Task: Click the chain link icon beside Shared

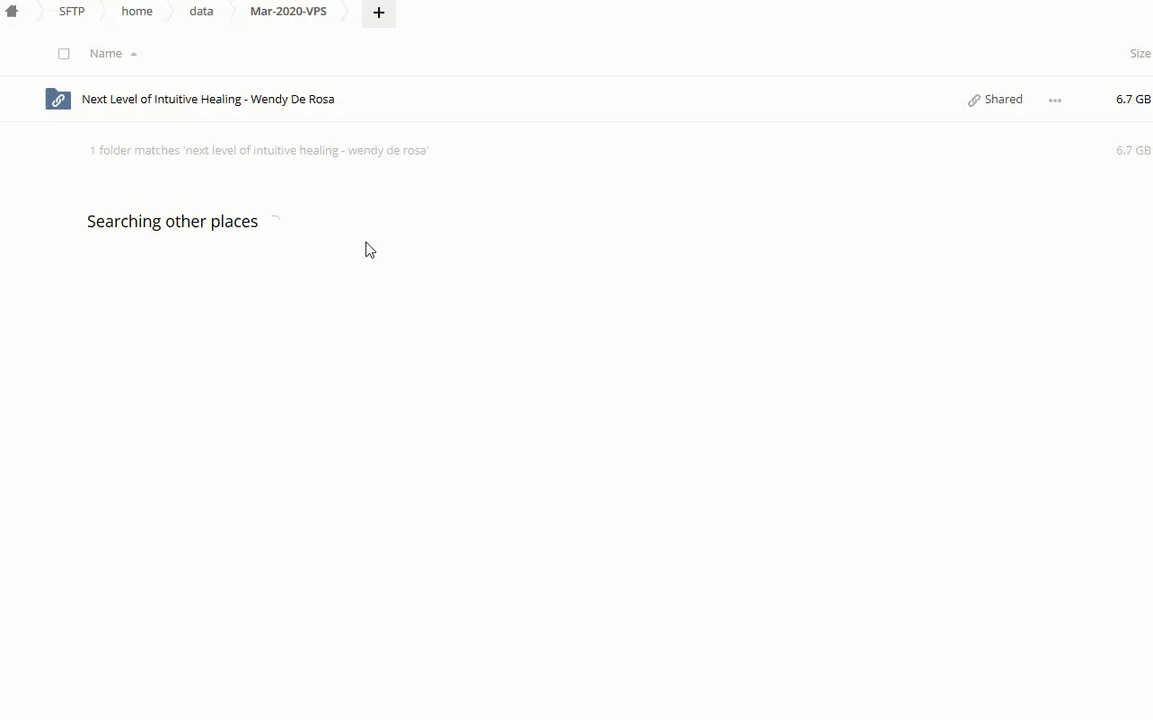Action: pos(974,100)
